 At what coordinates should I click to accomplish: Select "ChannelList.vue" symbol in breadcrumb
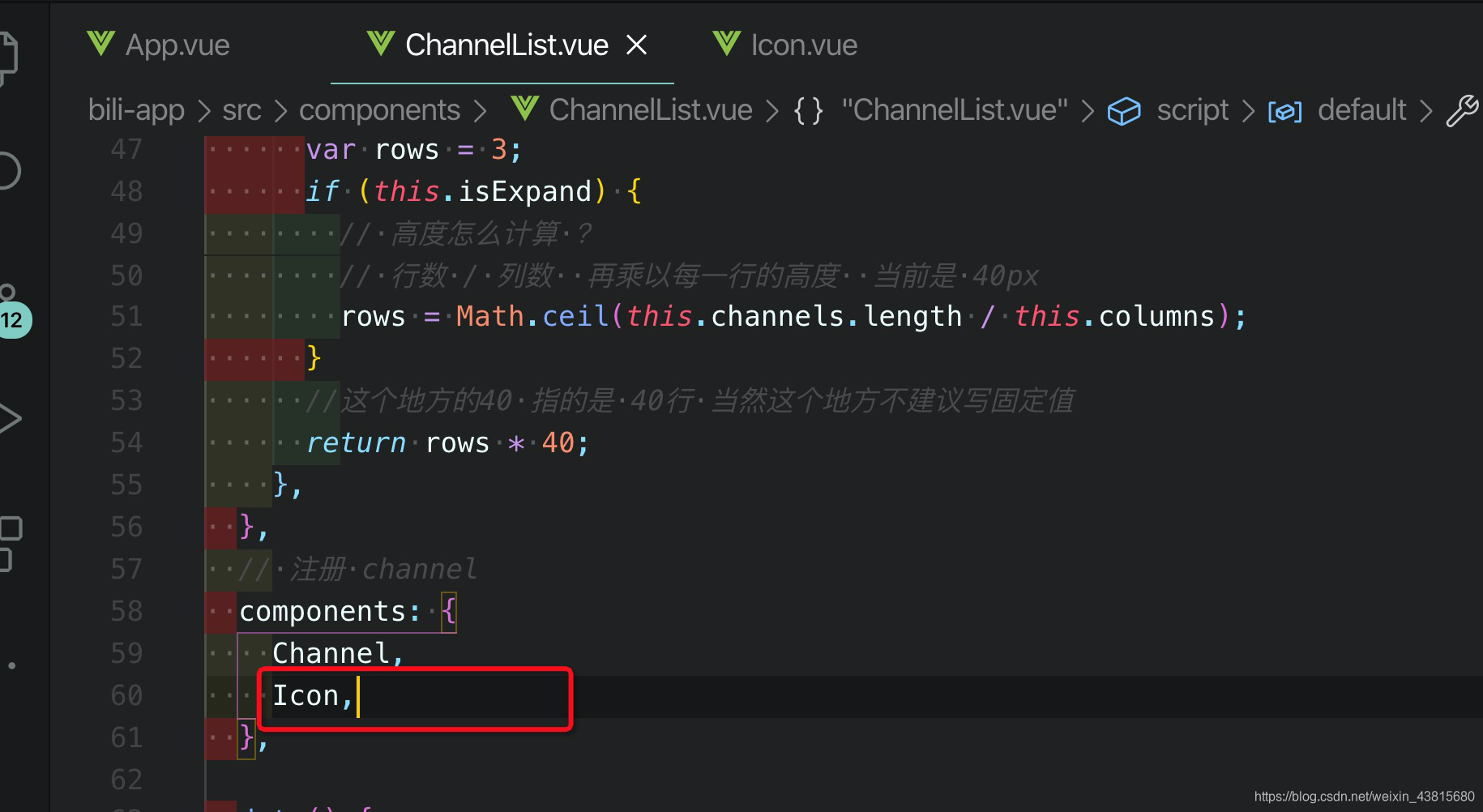click(954, 110)
